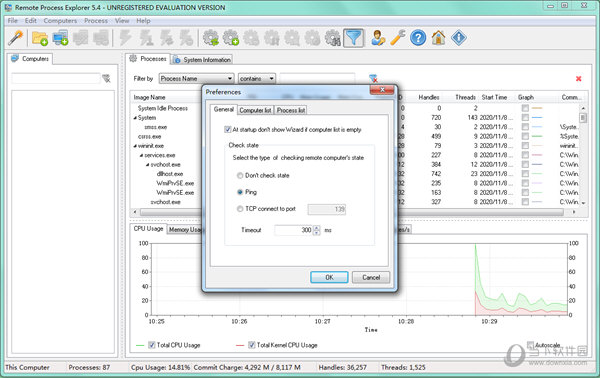Switch to the System Information tab

(202, 60)
